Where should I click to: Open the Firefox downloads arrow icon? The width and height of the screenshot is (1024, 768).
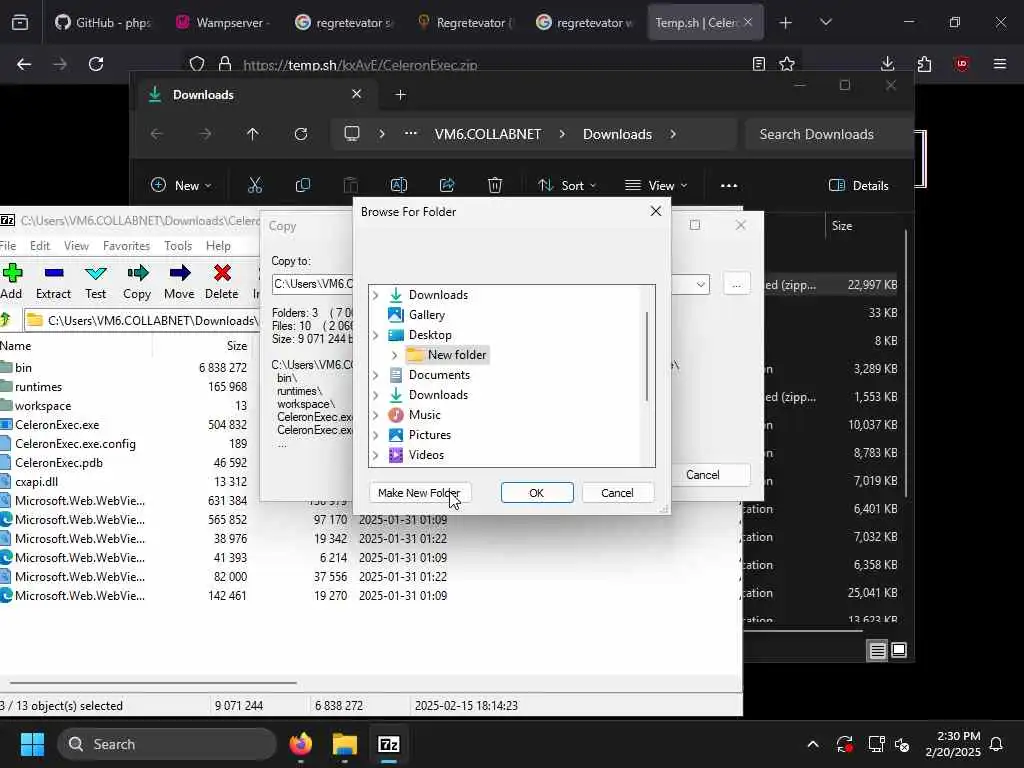pyautogui.click(x=888, y=64)
